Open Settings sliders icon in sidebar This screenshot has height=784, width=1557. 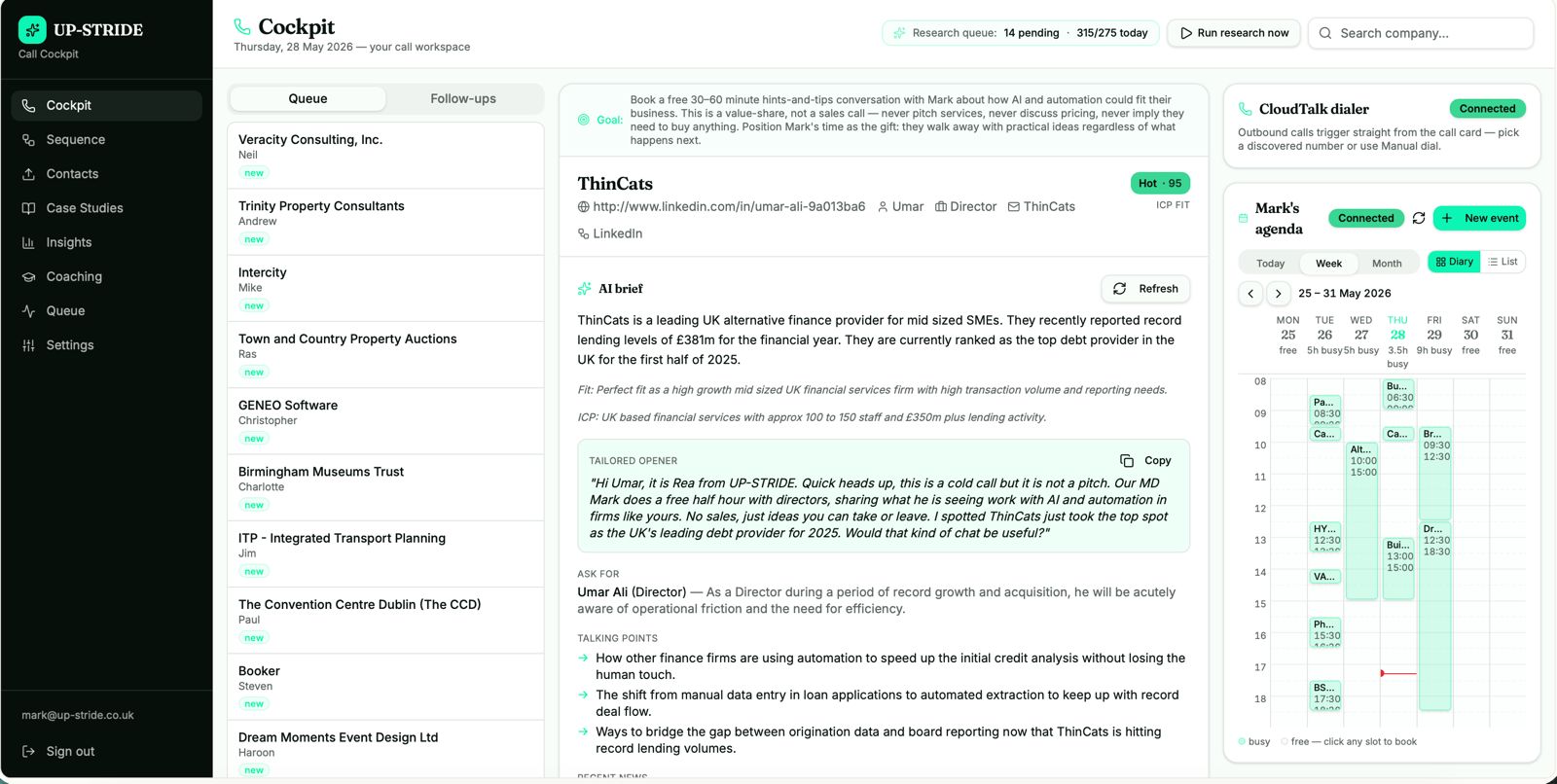coord(28,345)
